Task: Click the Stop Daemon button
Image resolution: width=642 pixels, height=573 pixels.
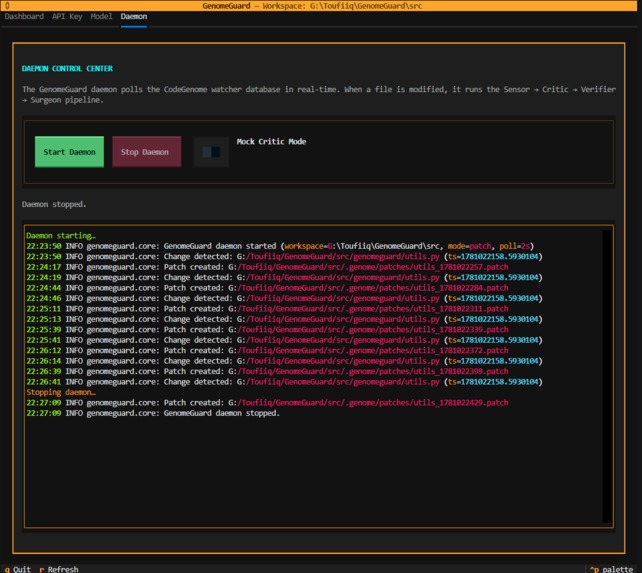Action: tap(147, 152)
